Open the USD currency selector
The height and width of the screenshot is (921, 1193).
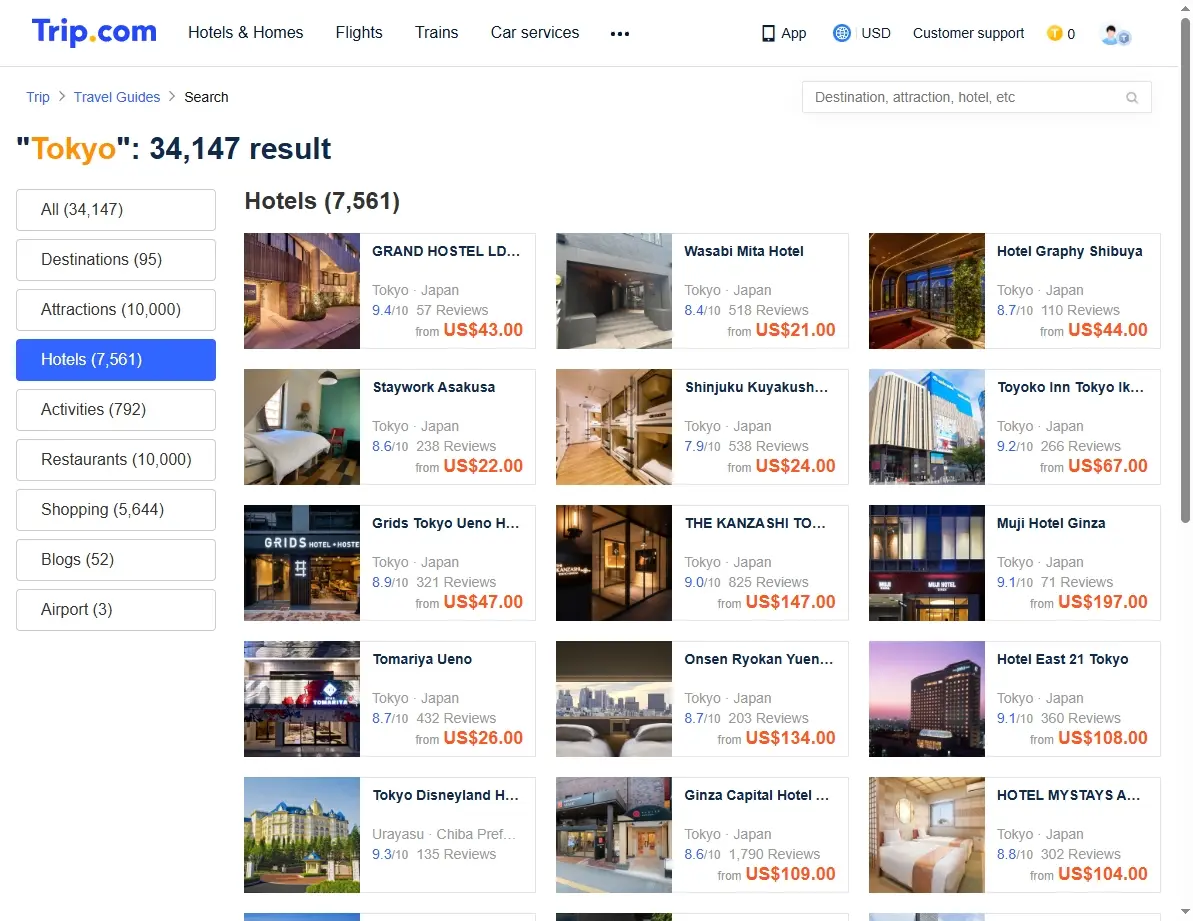pyautogui.click(x=876, y=33)
